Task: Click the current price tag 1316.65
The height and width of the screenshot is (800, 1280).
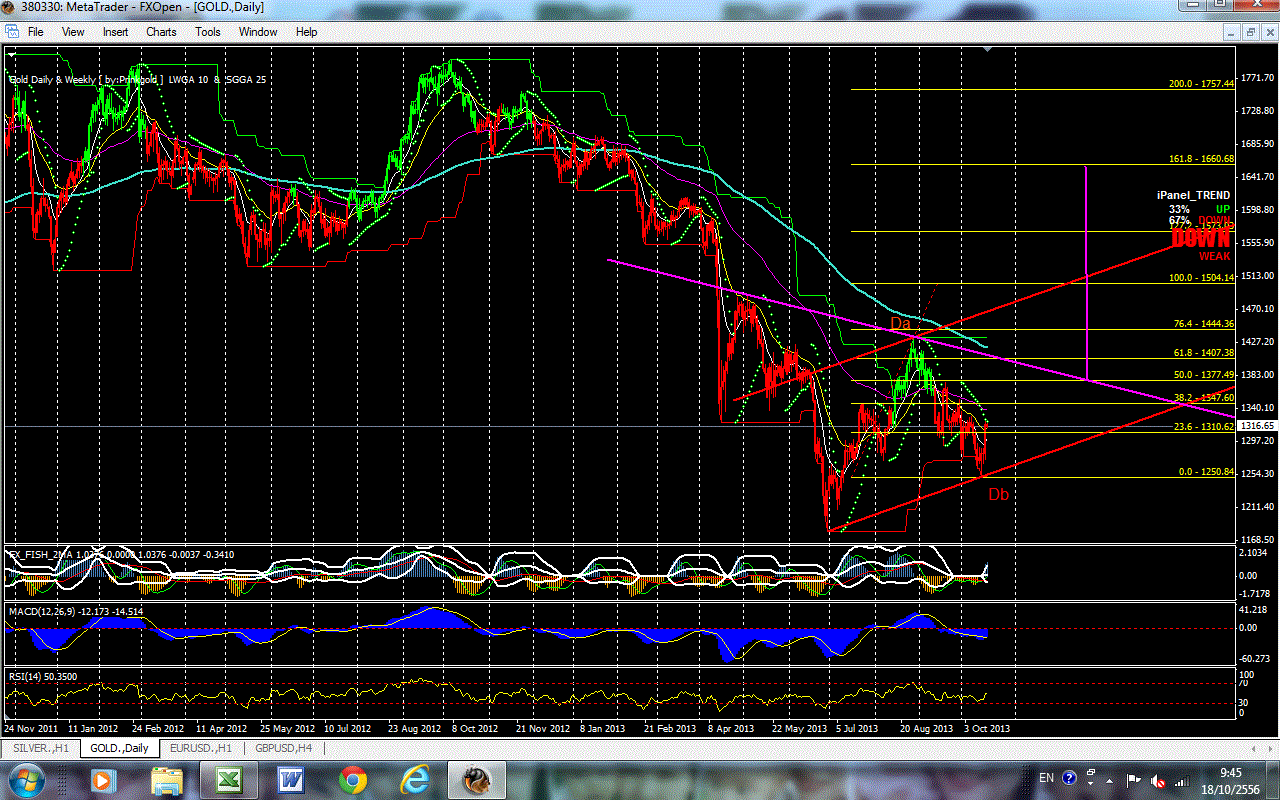Action: pyautogui.click(x=1258, y=425)
